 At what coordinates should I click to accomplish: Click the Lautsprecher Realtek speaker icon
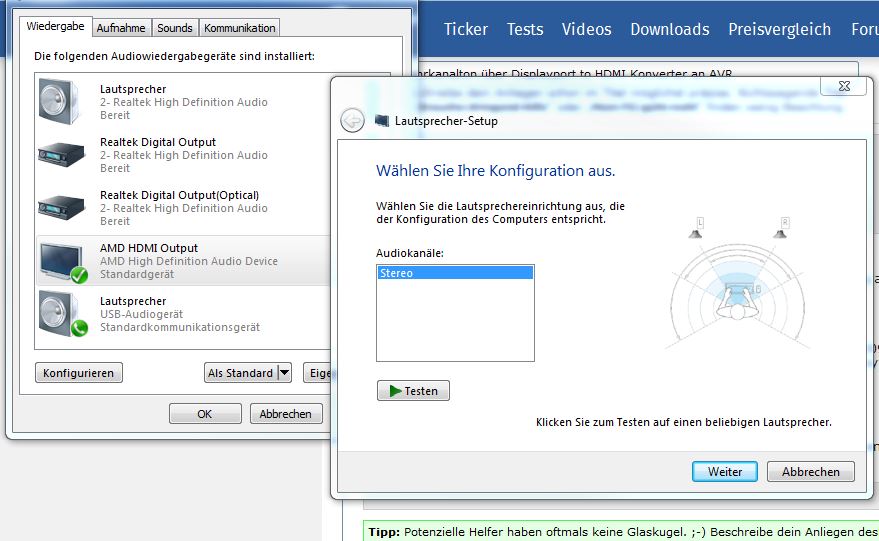(x=59, y=101)
